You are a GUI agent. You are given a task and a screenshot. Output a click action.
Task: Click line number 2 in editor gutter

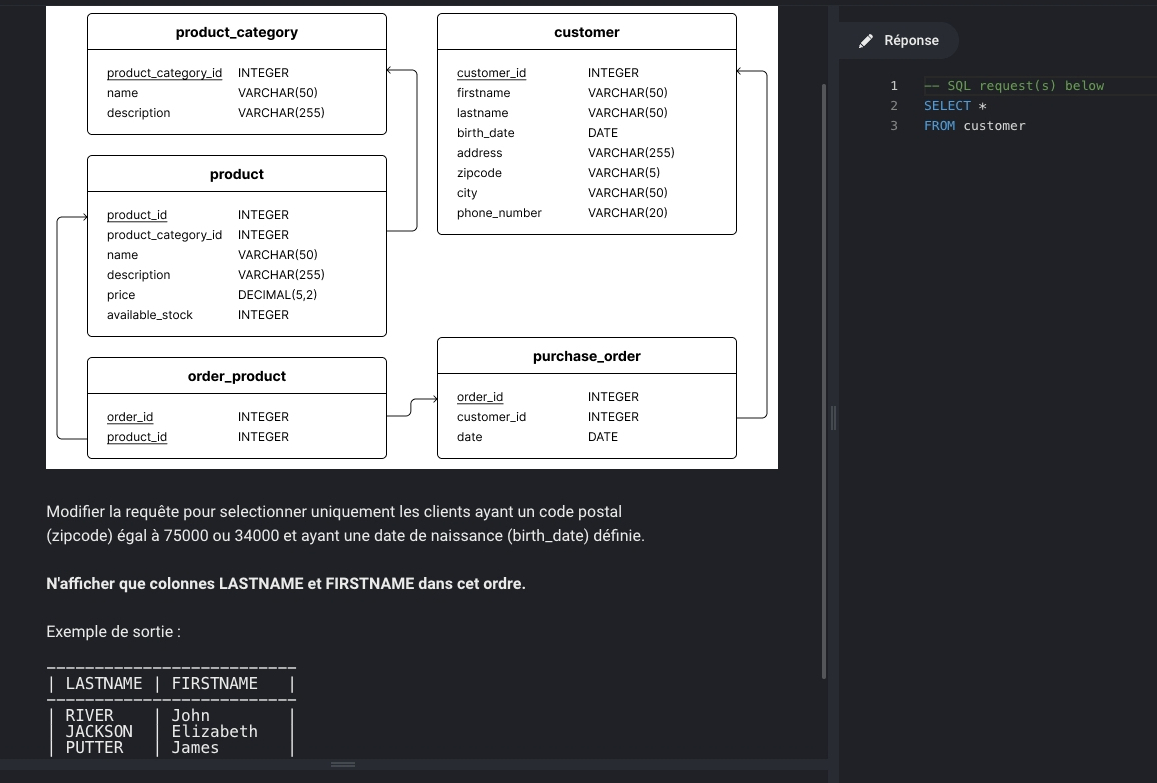894,106
